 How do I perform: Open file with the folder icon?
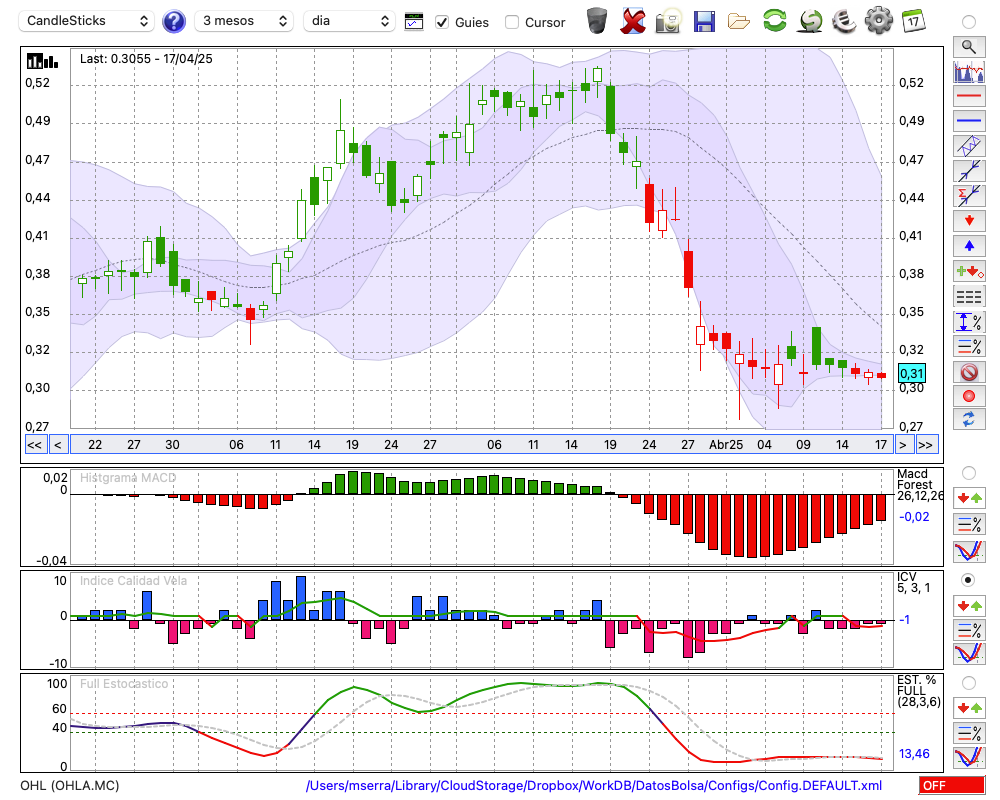pos(739,22)
